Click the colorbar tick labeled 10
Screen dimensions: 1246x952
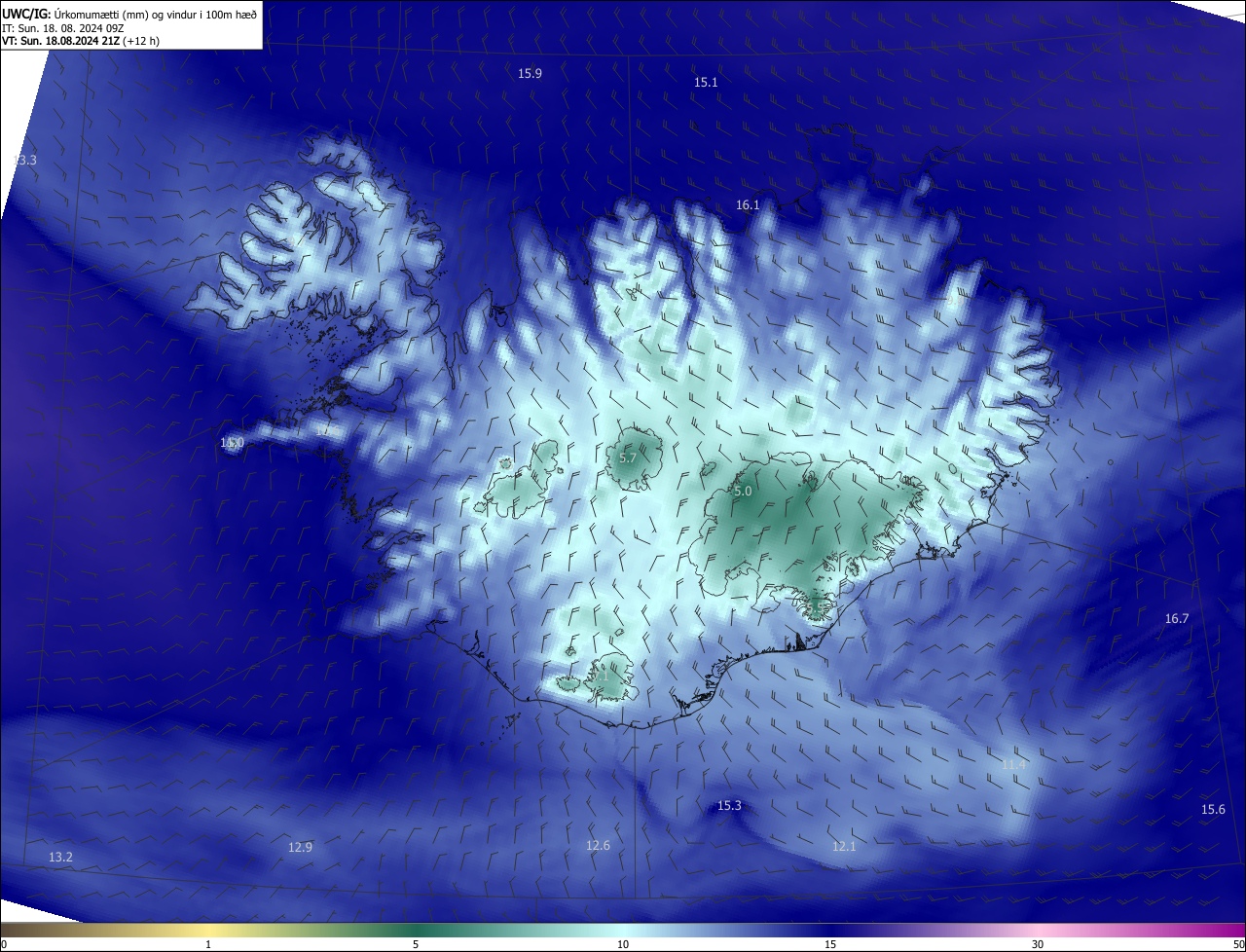623,944
